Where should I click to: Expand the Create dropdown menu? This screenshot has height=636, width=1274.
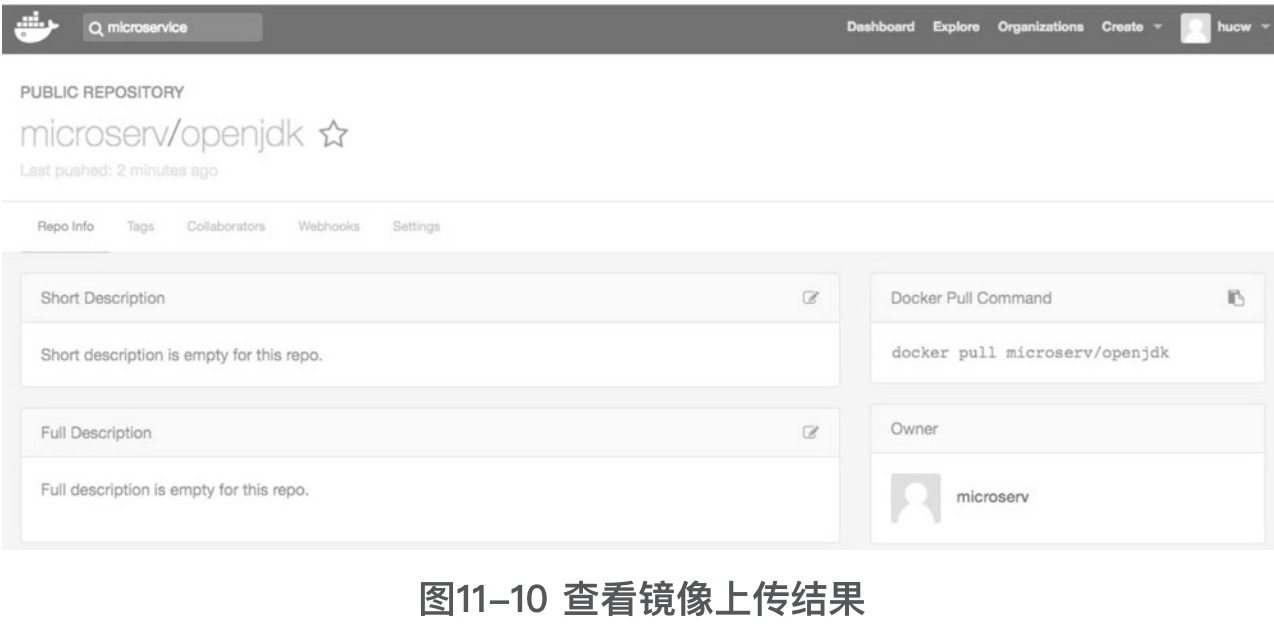[1132, 27]
